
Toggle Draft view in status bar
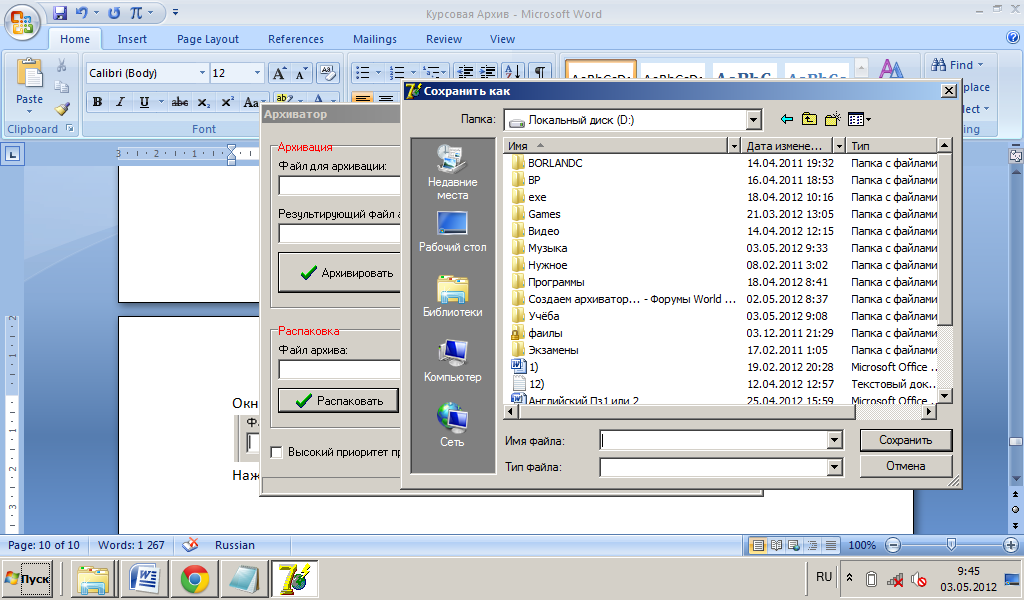pyautogui.click(x=831, y=545)
